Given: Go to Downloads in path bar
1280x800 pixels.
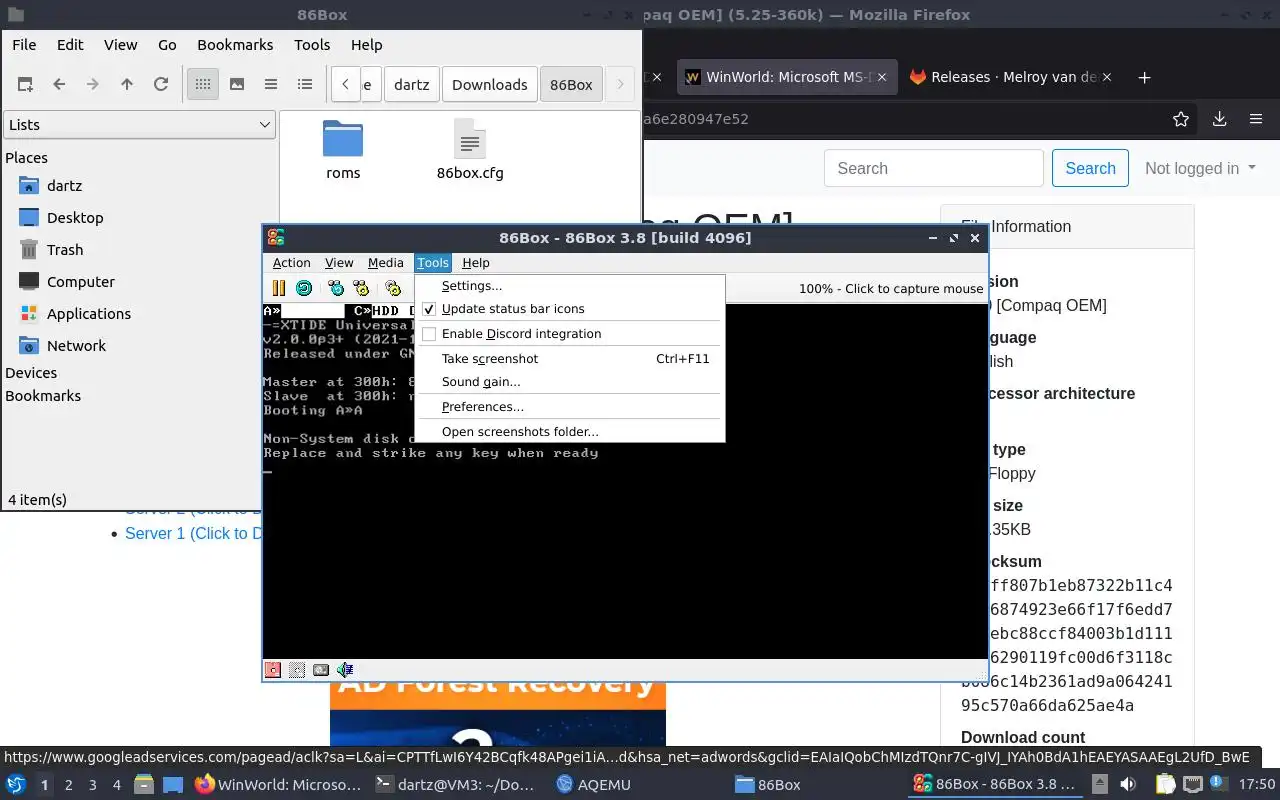Looking at the screenshot, I should tap(490, 85).
